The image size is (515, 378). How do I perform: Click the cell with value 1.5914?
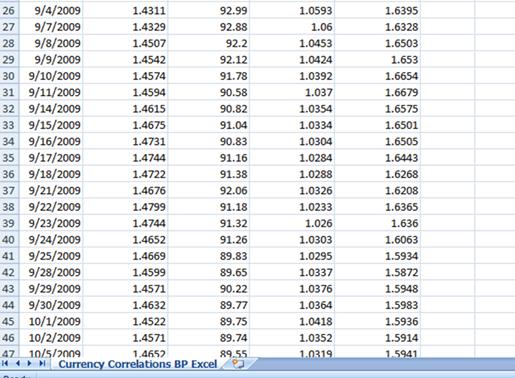378,337
